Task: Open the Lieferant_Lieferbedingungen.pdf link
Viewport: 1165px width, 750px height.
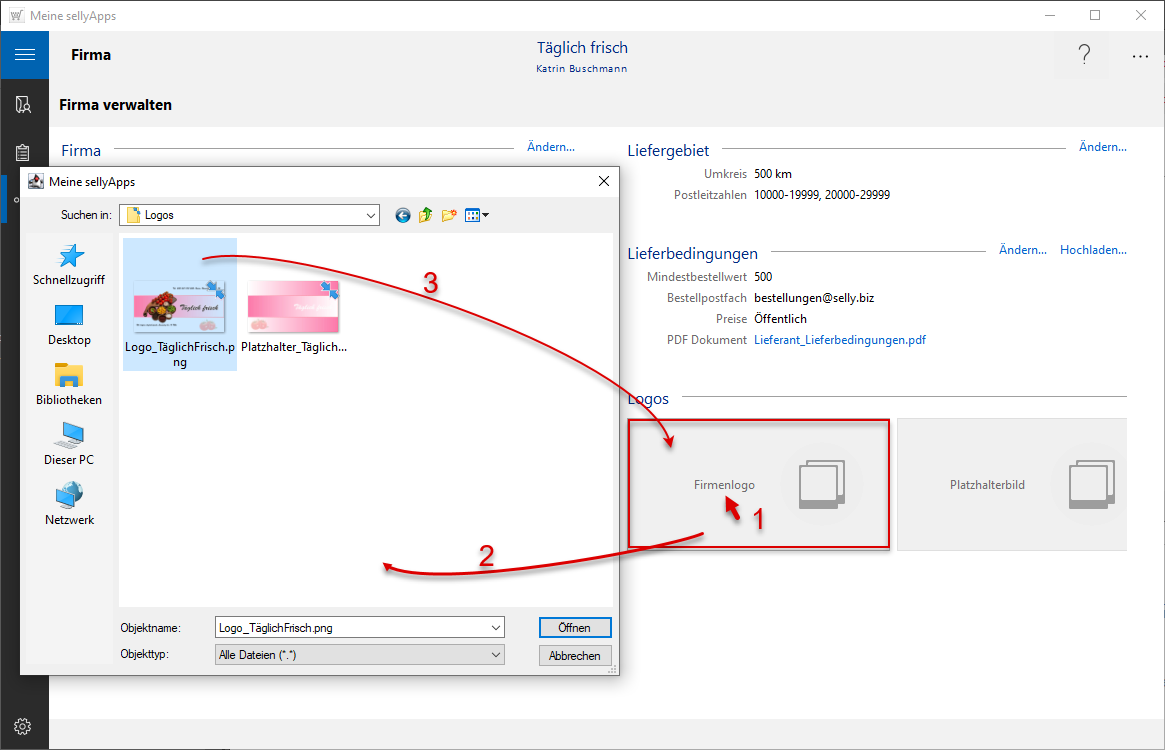Action: (x=840, y=340)
